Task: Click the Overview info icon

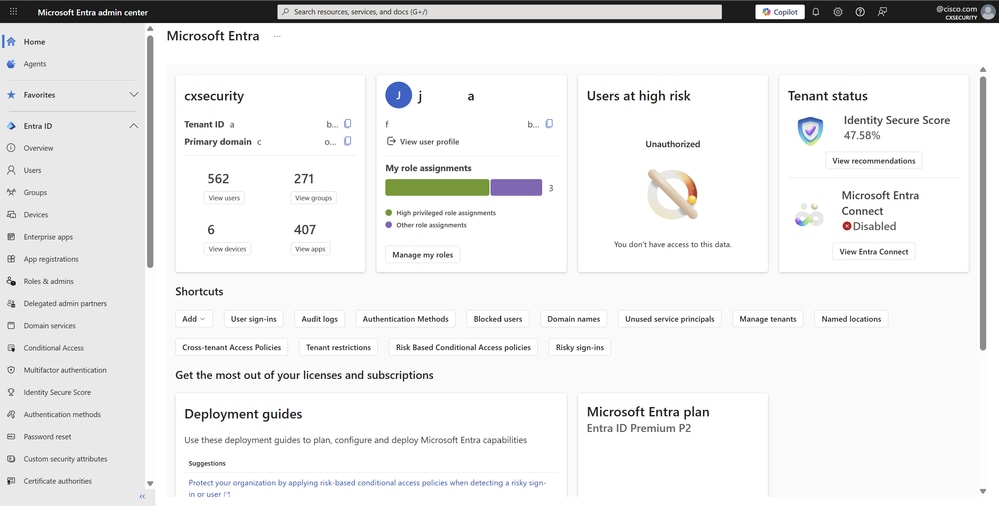Action: (11, 148)
